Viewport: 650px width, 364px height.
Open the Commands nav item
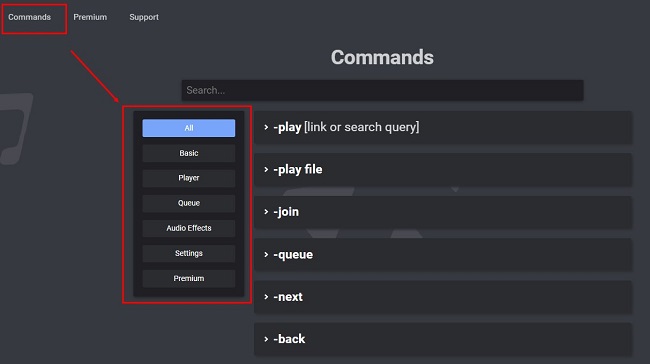29,17
